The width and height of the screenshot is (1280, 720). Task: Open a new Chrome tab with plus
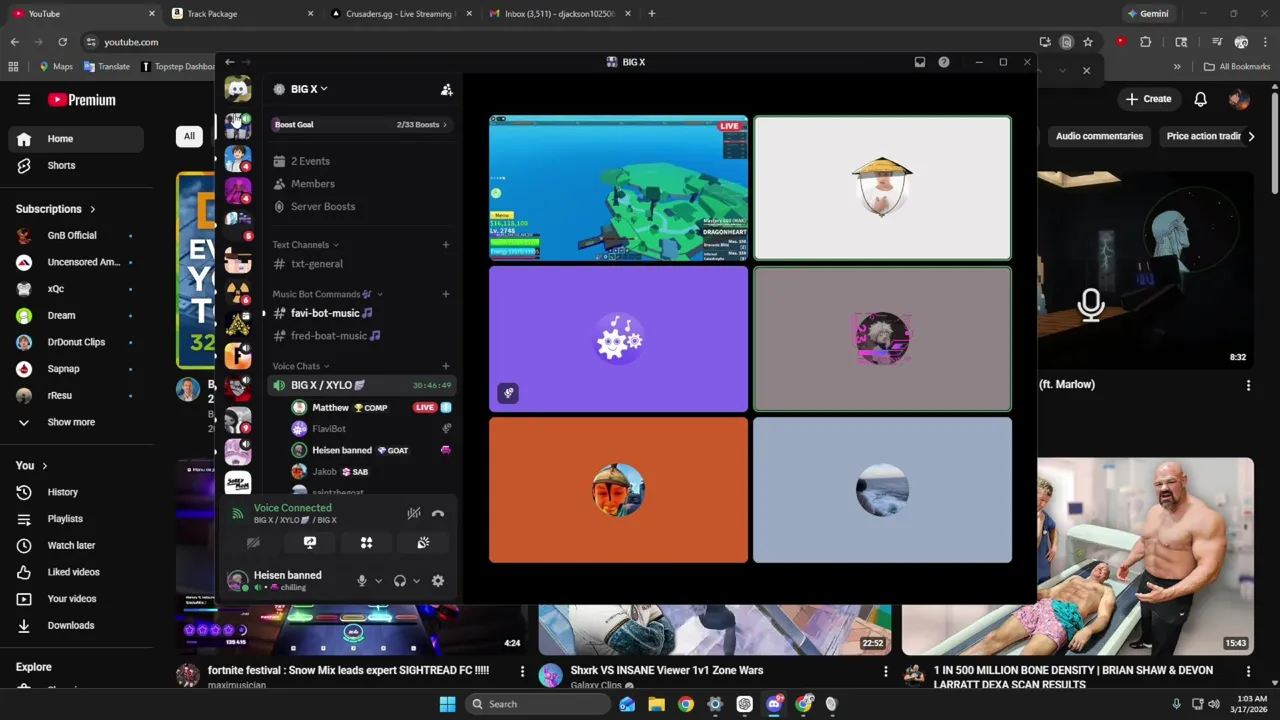pos(652,14)
